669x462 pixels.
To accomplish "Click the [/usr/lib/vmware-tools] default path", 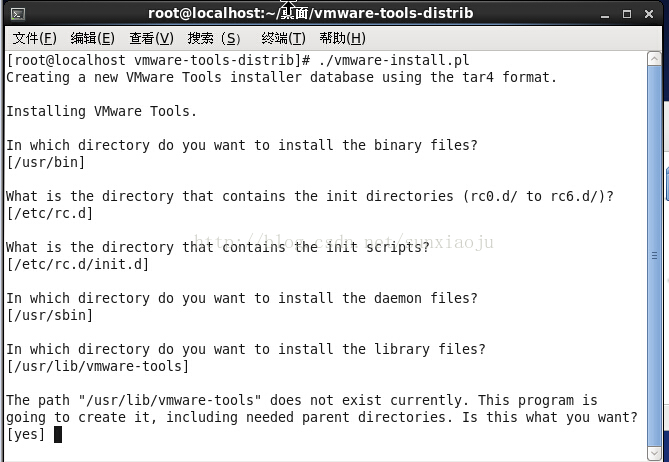I will [97, 366].
